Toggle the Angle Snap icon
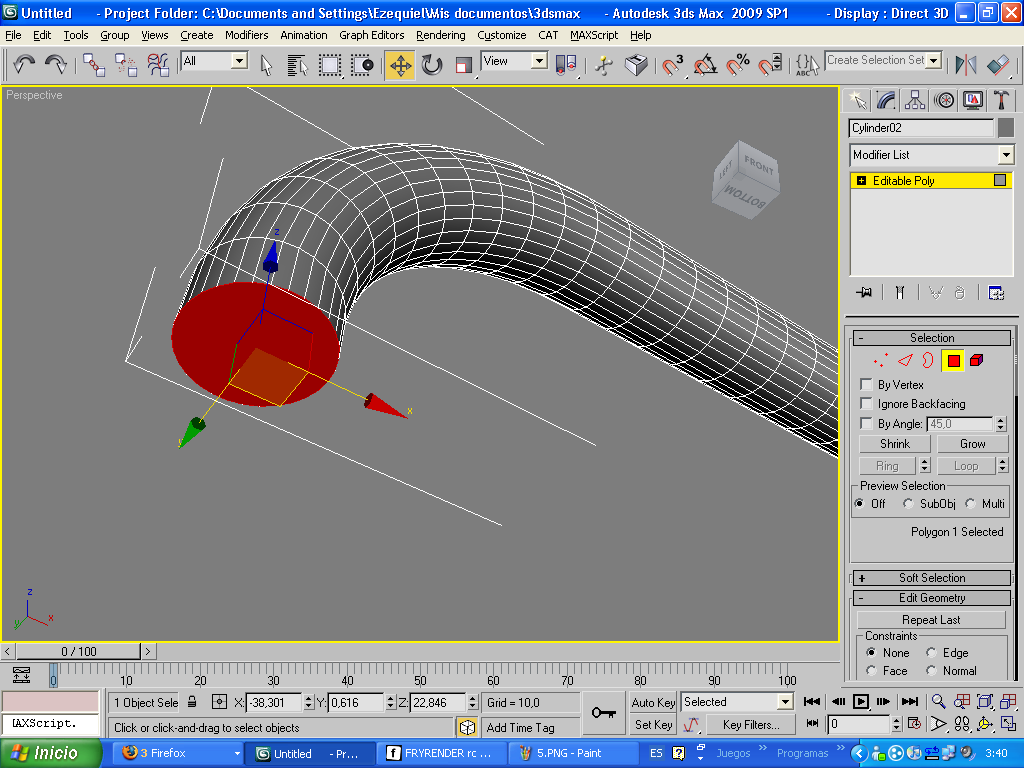 (x=705, y=65)
